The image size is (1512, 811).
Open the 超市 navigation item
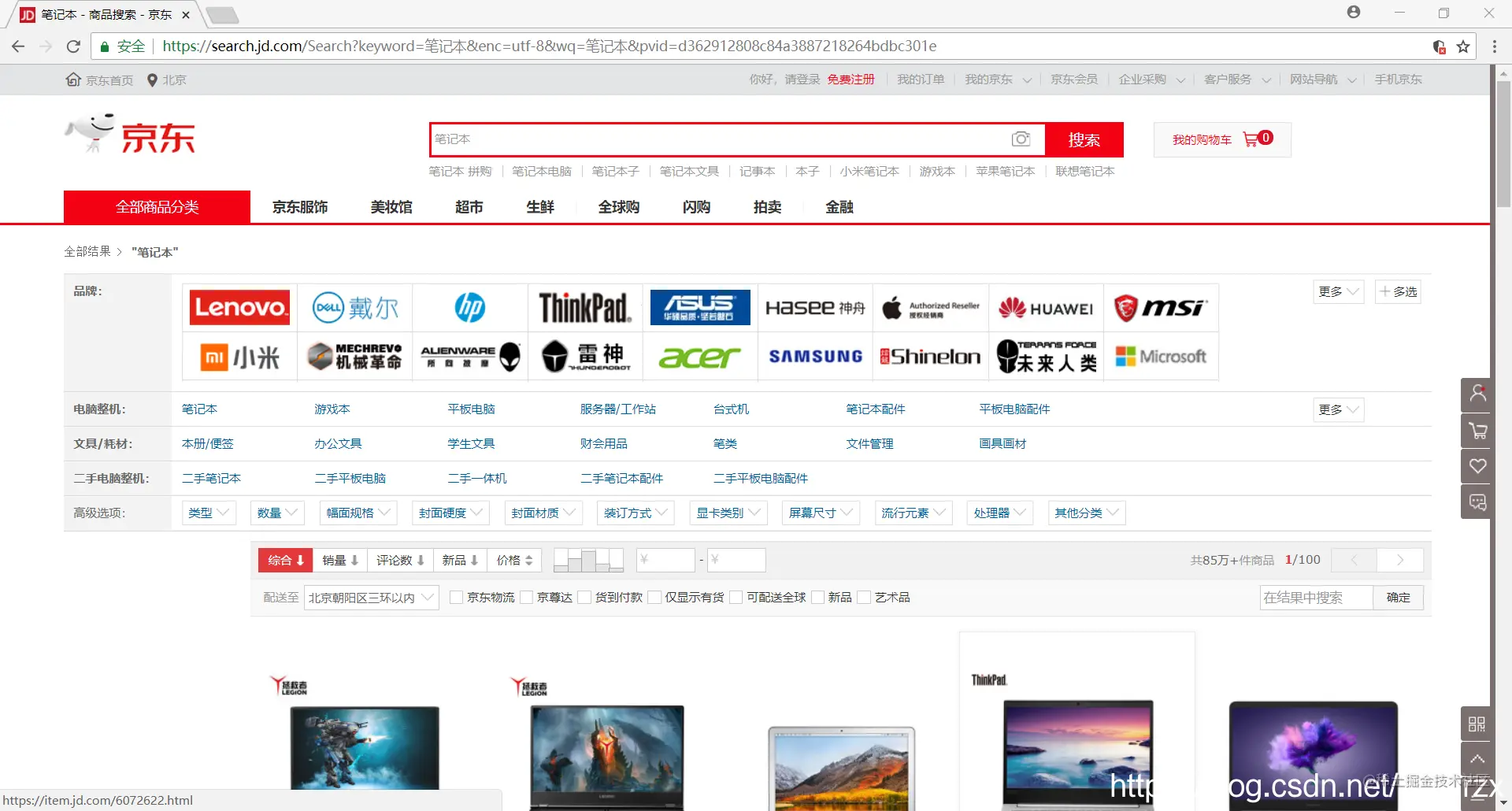click(469, 207)
